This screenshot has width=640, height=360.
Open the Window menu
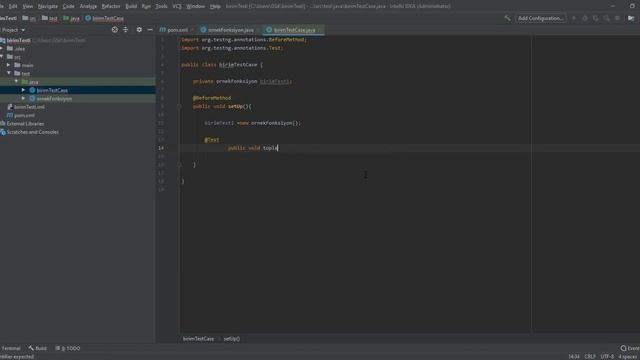pos(195,6)
